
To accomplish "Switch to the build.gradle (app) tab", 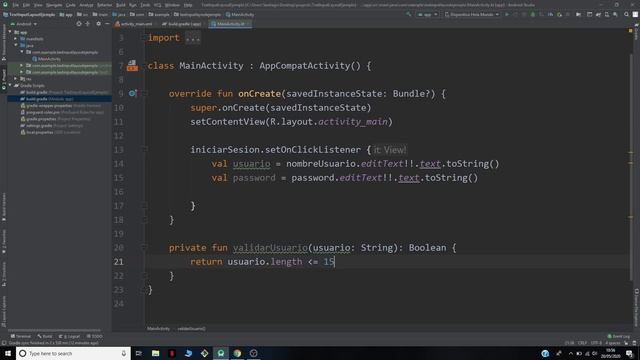I will 182,24.
